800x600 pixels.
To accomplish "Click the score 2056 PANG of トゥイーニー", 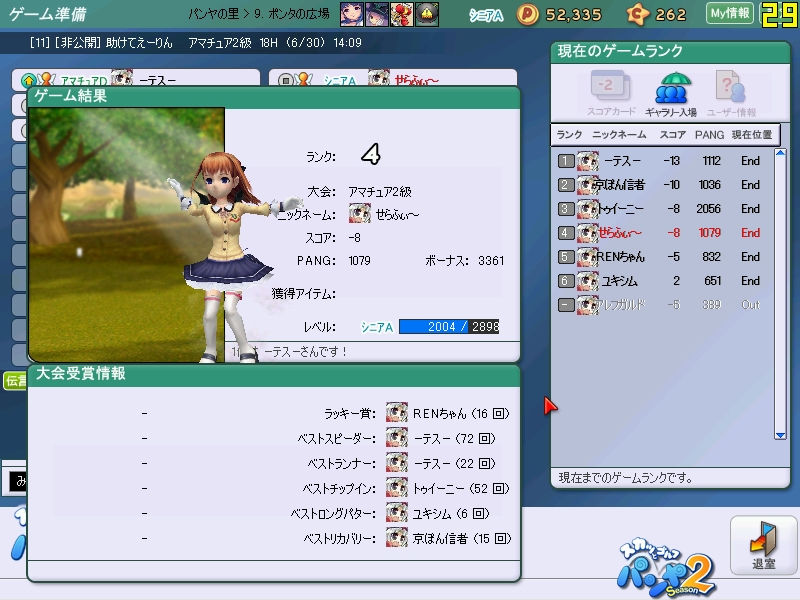I will (709, 209).
